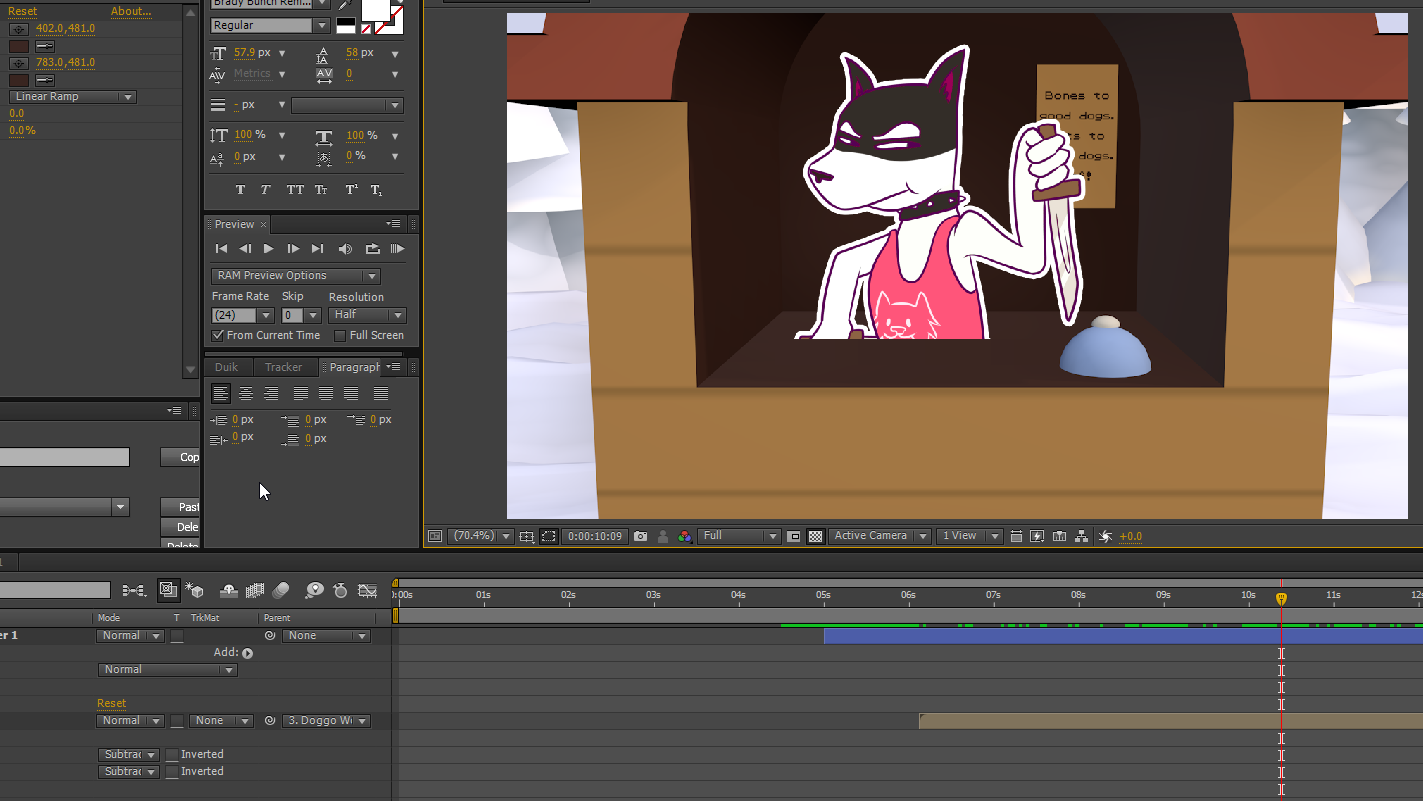The image size is (1423, 801).
Task: Open the composition mini-flowchart in timeline
Action: pos(134,591)
